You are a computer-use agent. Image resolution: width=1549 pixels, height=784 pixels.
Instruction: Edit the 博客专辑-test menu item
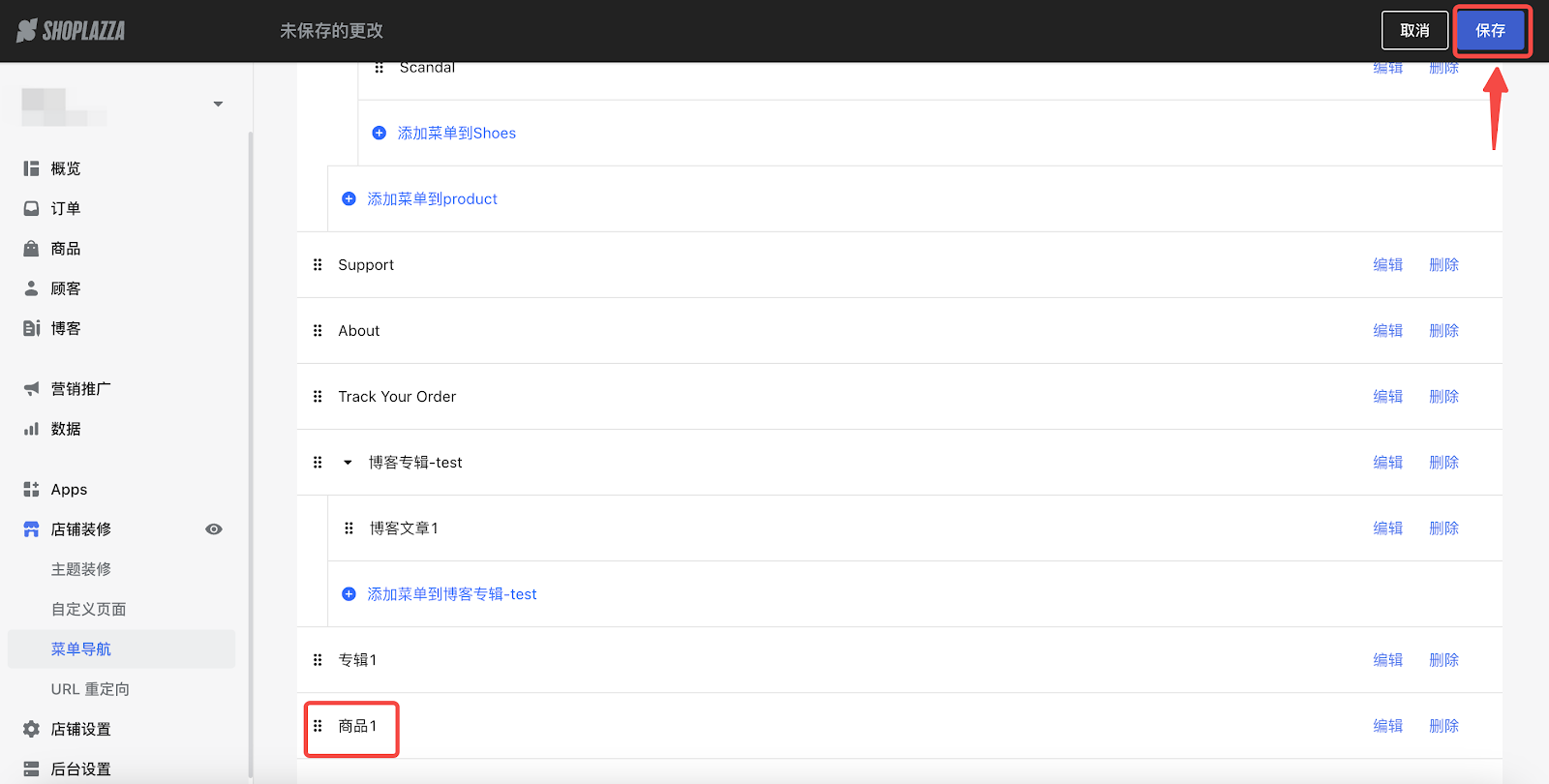point(1387,462)
